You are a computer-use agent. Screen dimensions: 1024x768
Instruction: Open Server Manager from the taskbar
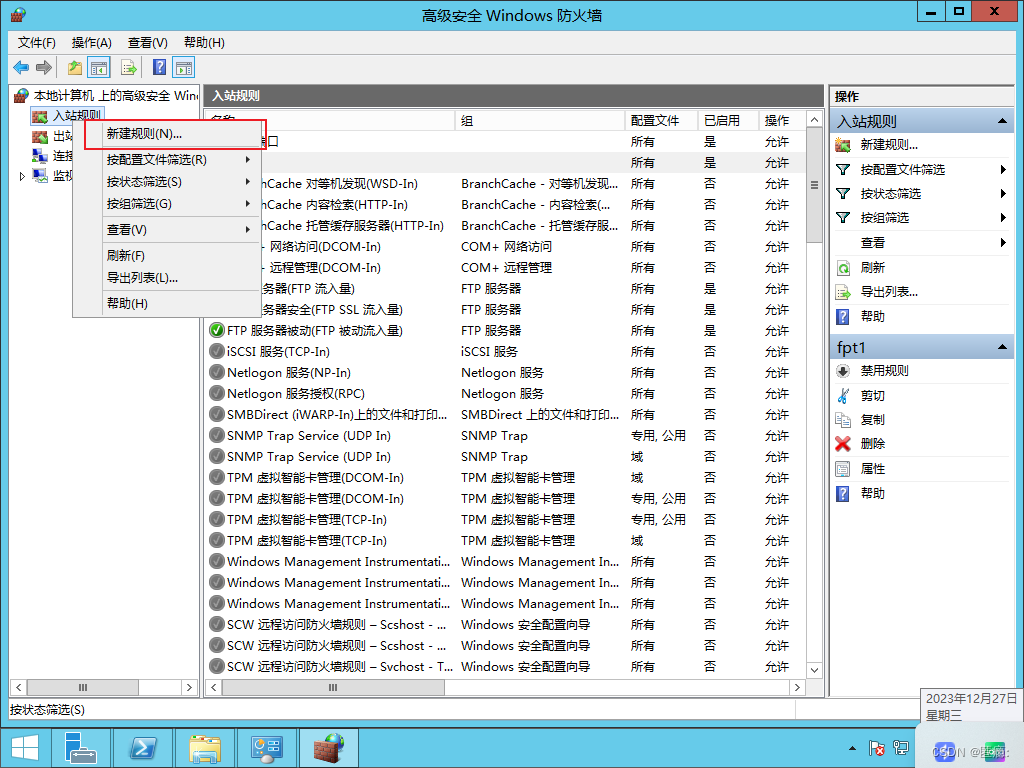coord(81,748)
